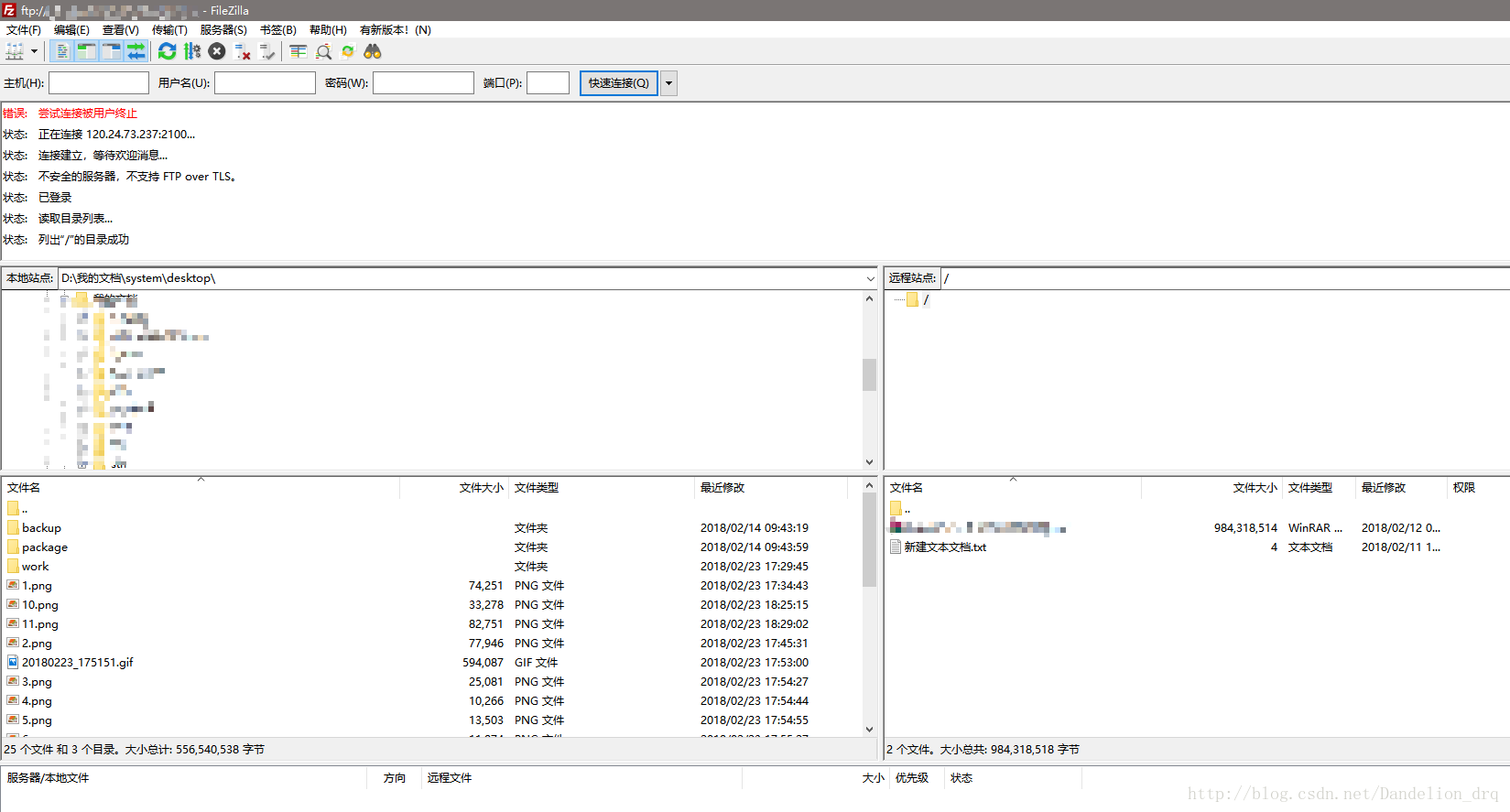Open the 服务器(S) menu
Screen dimensions: 1510x812
[x=223, y=30]
